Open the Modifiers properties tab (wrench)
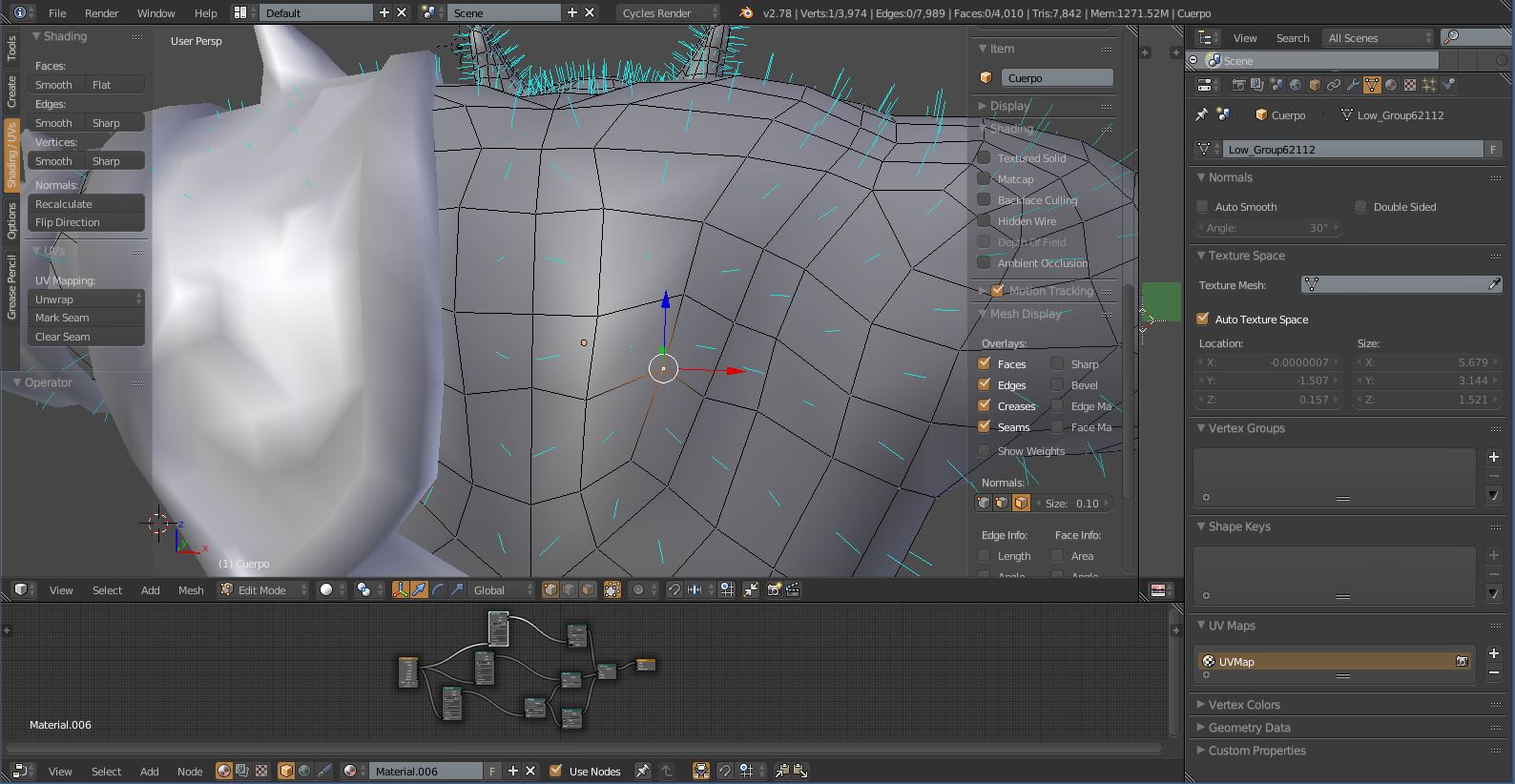Viewport: 1515px width, 784px height. click(1353, 85)
